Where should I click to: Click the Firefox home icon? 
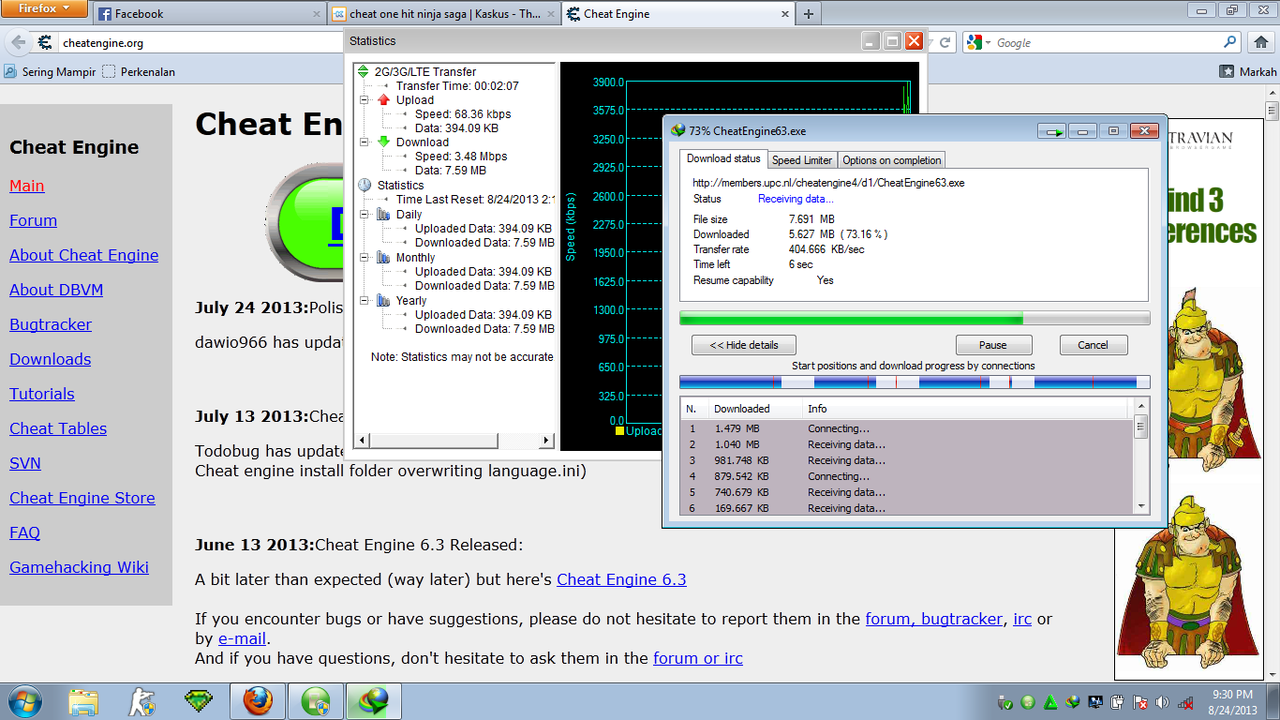coord(1260,43)
